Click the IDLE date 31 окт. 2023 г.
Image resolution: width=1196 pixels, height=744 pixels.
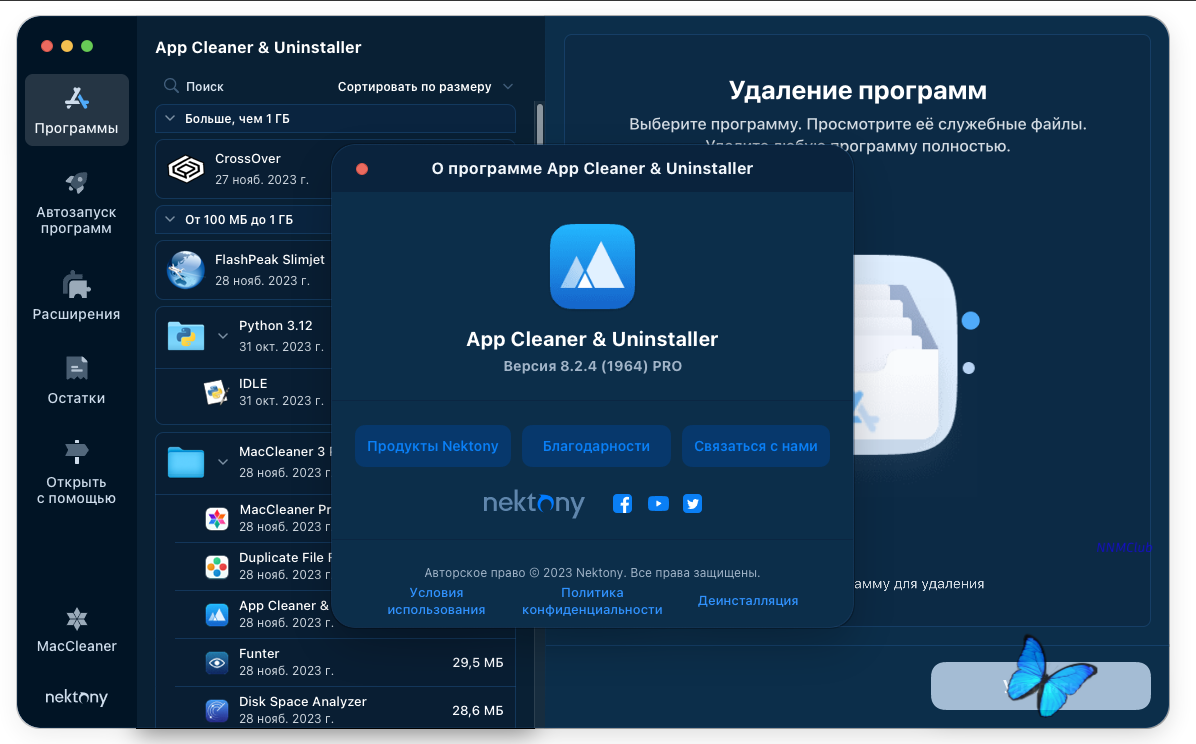pyautogui.click(x=281, y=401)
